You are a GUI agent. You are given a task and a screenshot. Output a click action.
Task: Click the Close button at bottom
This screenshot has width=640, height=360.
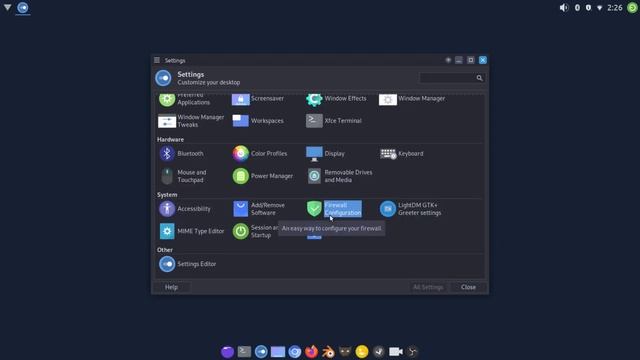(x=468, y=287)
